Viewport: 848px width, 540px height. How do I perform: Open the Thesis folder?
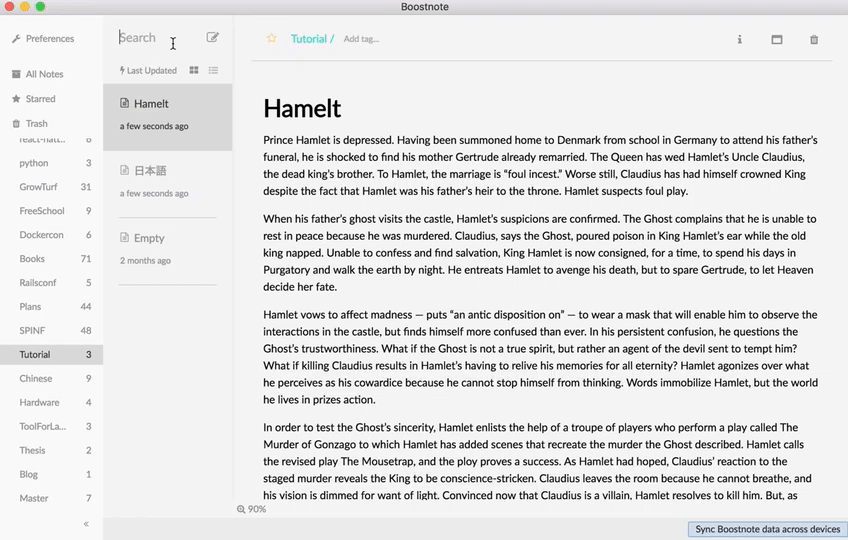51,450
